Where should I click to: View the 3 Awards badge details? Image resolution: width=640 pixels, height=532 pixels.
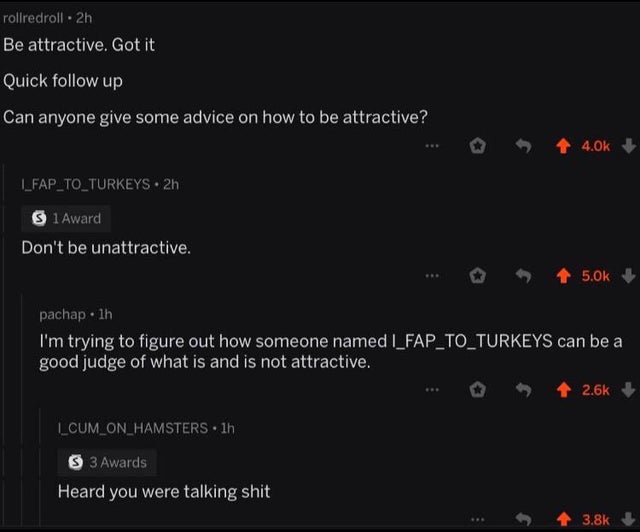tap(107, 462)
